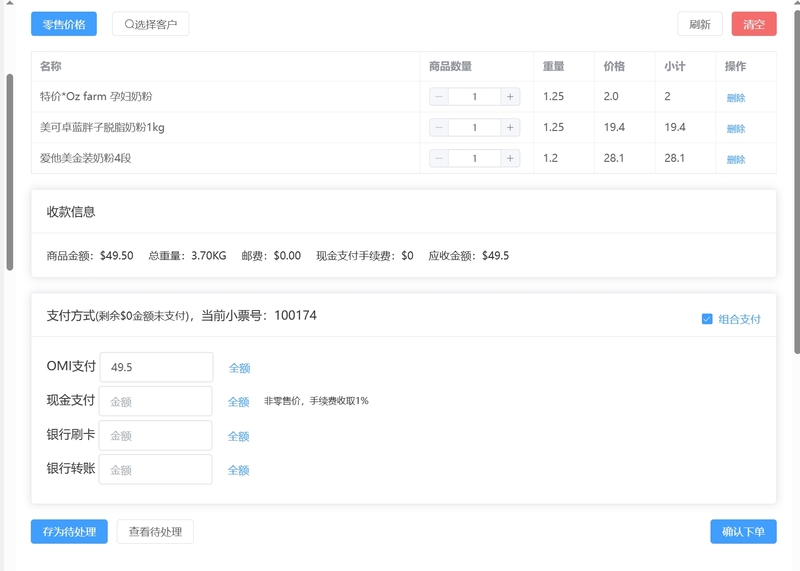This screenshot has width=800, height=571.
Task: Click the 小计 column header
Action: [674, 66]
